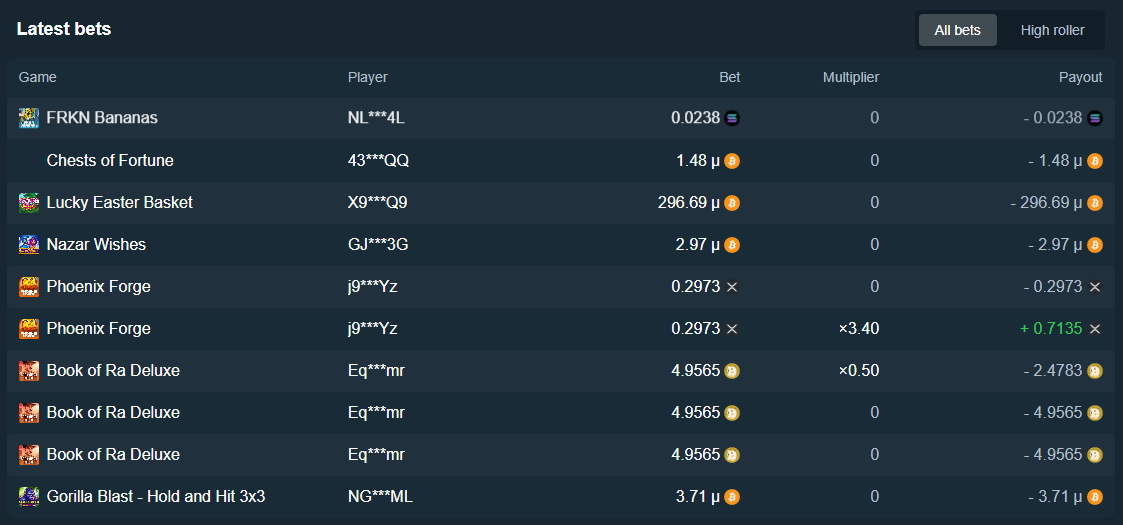Click player name NL***4L
This screenshot has width=1123, height=525.
[x=376, y=118]
